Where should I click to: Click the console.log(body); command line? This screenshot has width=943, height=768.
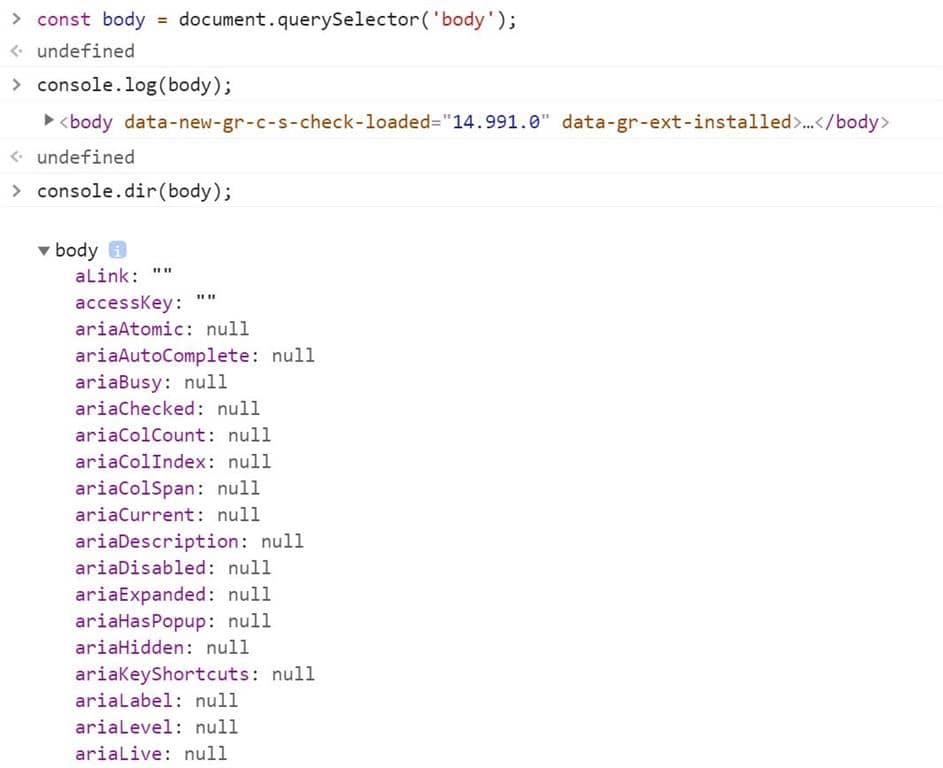click(x=134, y=85)
